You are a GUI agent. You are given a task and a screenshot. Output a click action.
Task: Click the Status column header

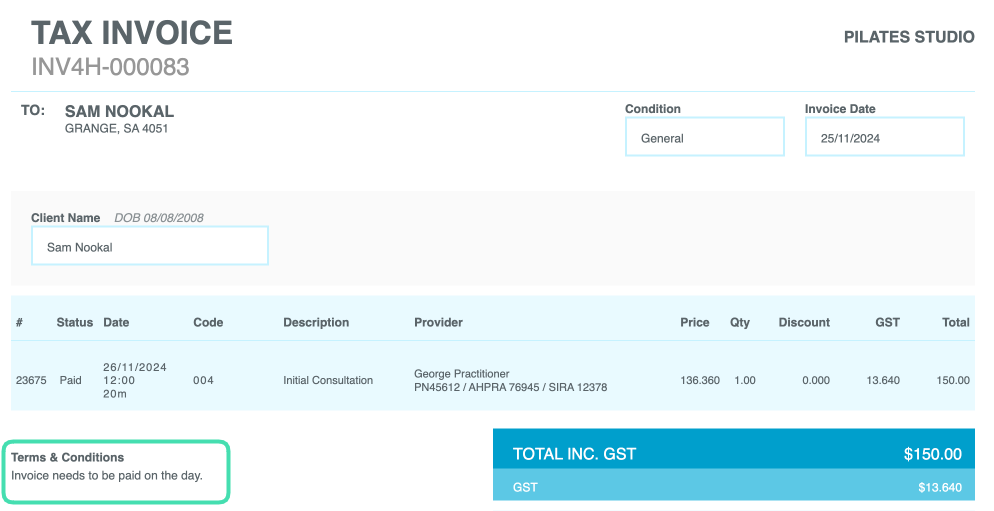pos(75,322)
